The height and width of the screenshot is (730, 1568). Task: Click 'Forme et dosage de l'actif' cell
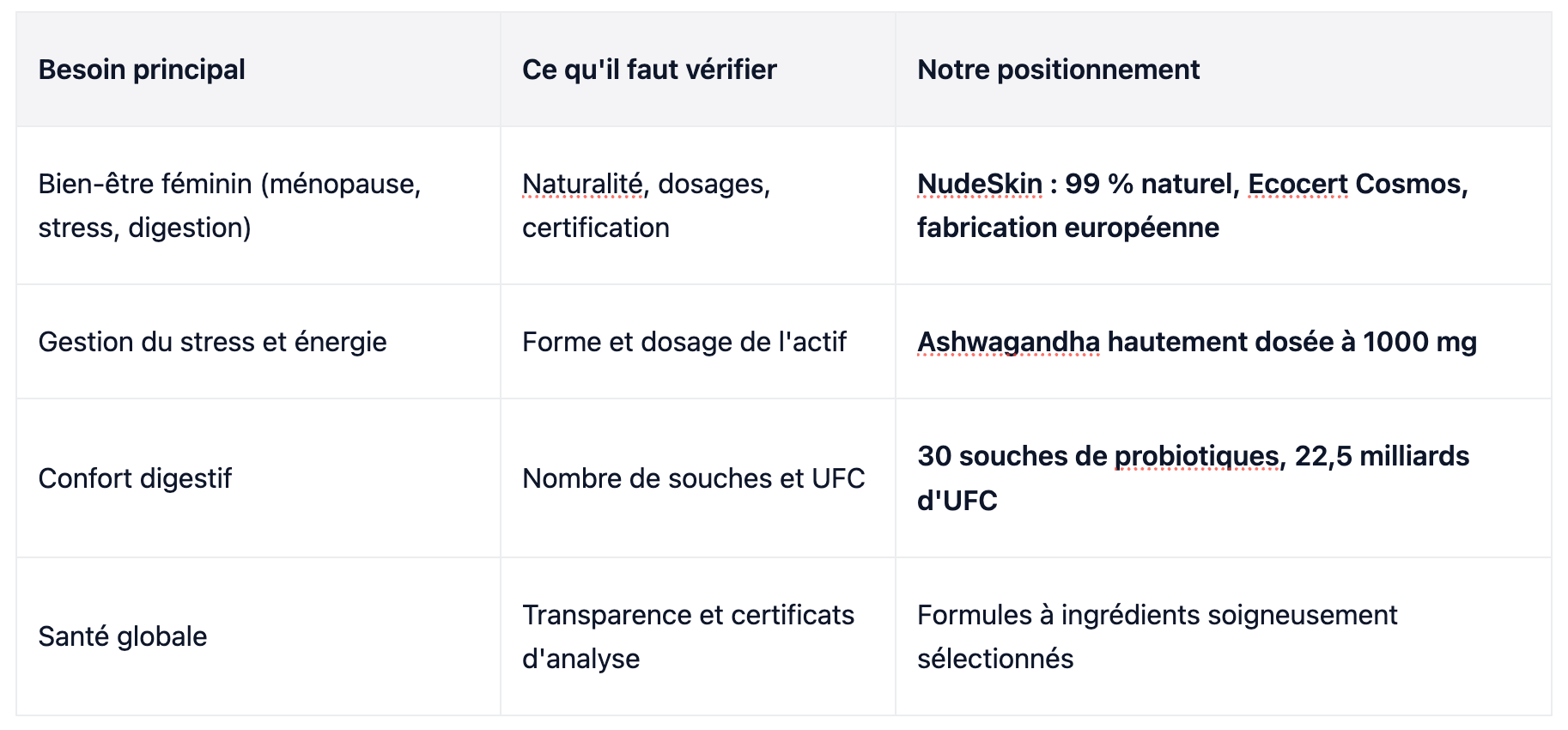coord(698,341)
